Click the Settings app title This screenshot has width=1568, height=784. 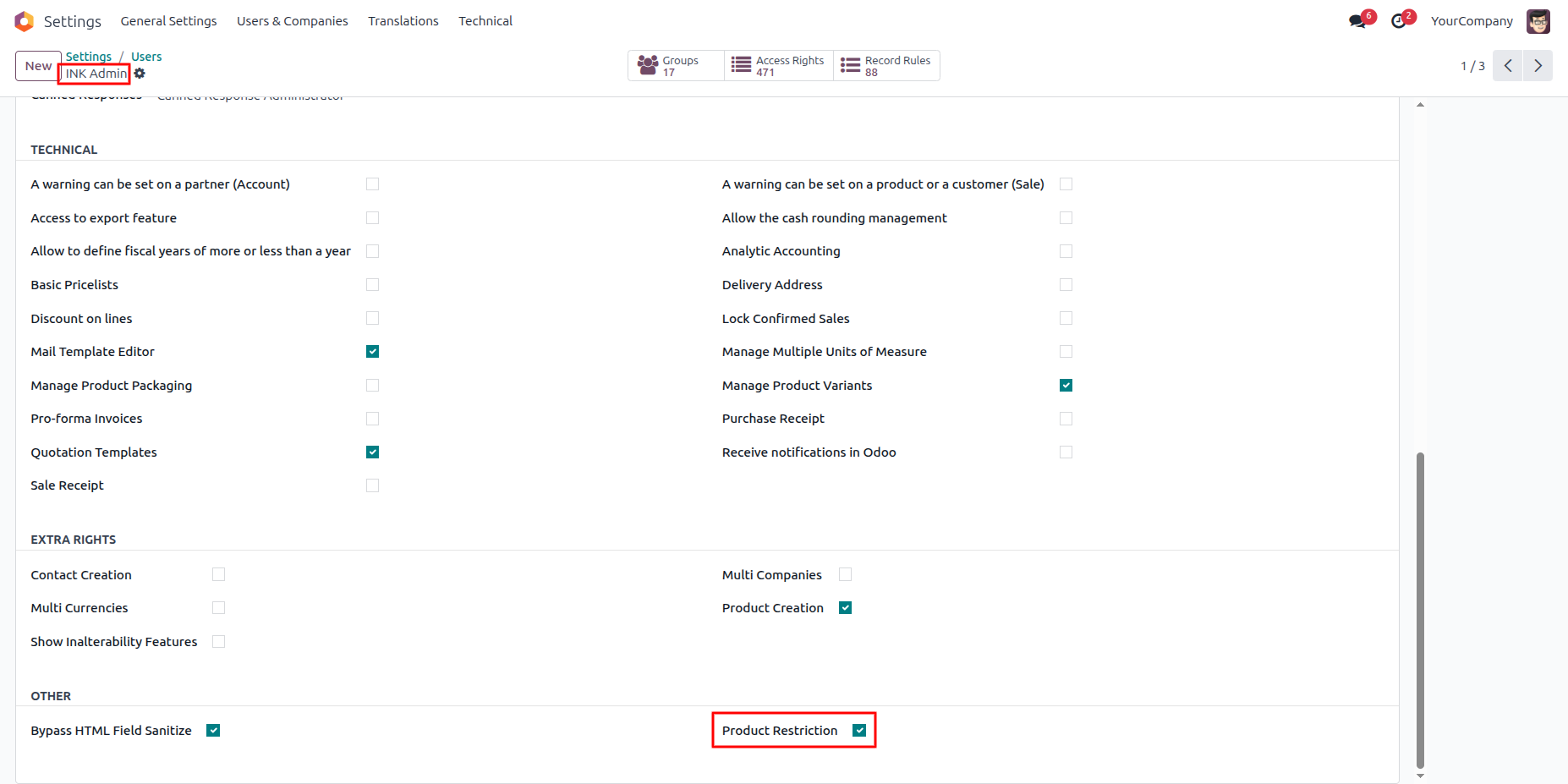click(x=73, y=21)
